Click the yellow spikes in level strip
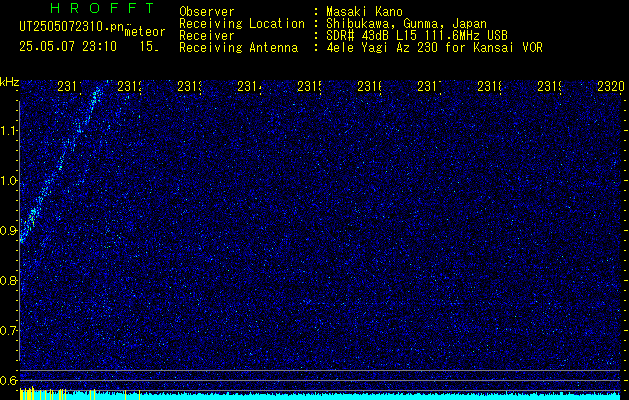The width and height of the screenshot is (629, 400). pos(43,394)
